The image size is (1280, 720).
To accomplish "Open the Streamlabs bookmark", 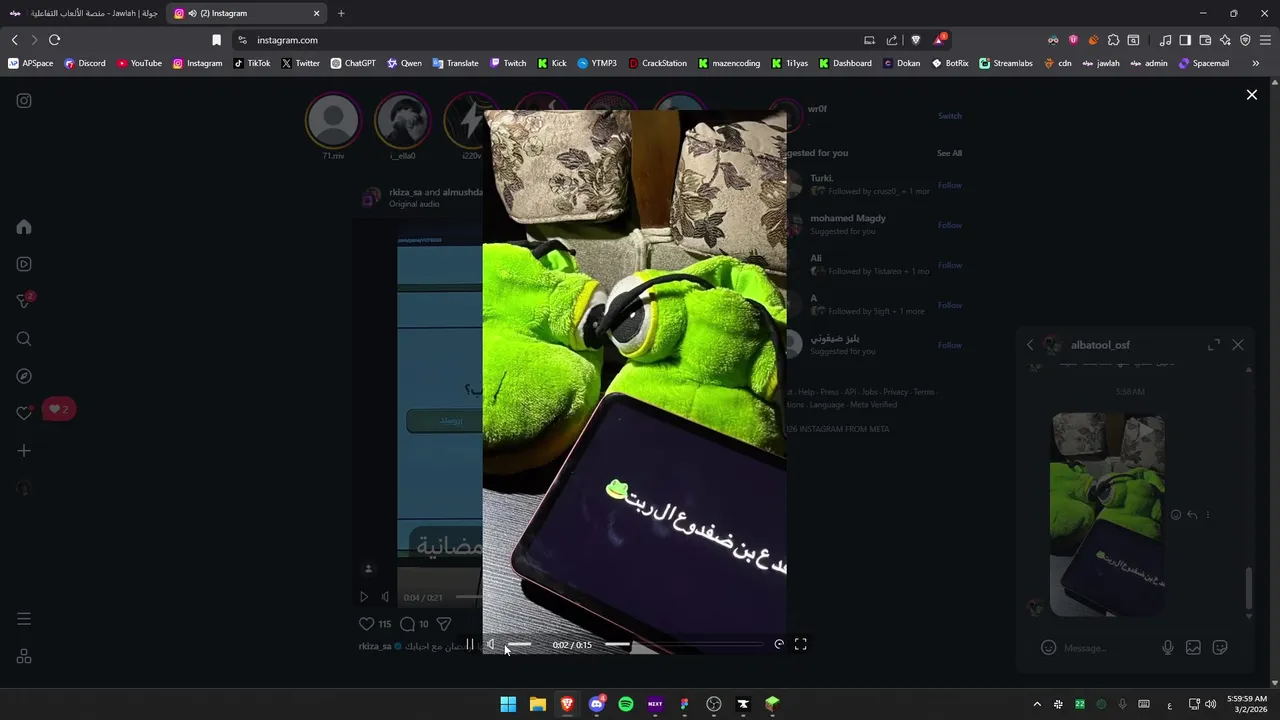I will click(x=1006, y=63).
